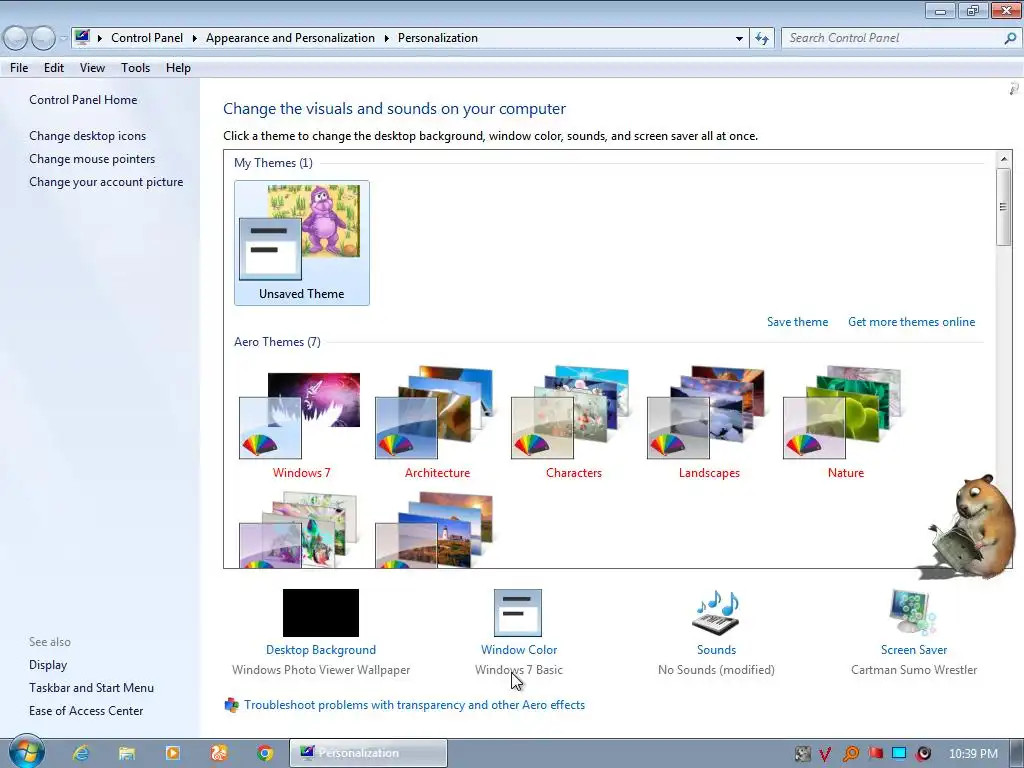
Task: Launch UC Browser from taskbar
Action: 219,753
